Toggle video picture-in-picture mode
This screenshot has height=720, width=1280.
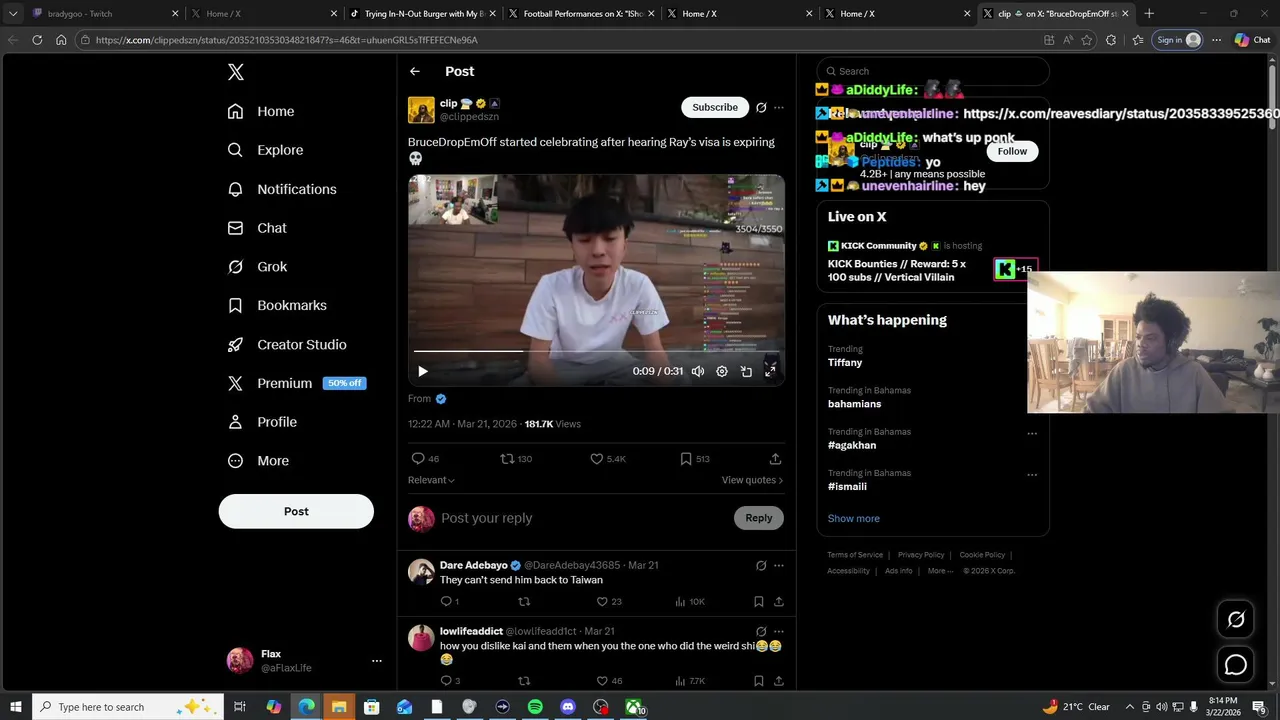click(746, 371)
